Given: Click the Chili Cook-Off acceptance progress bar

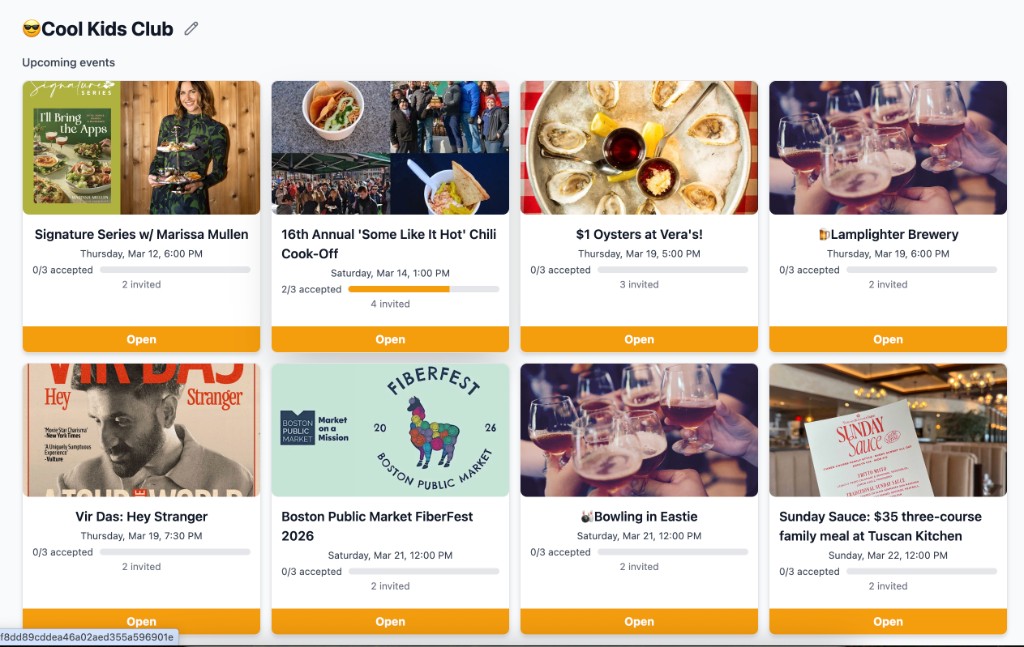Looking at the screenshot, I should 424,288.
